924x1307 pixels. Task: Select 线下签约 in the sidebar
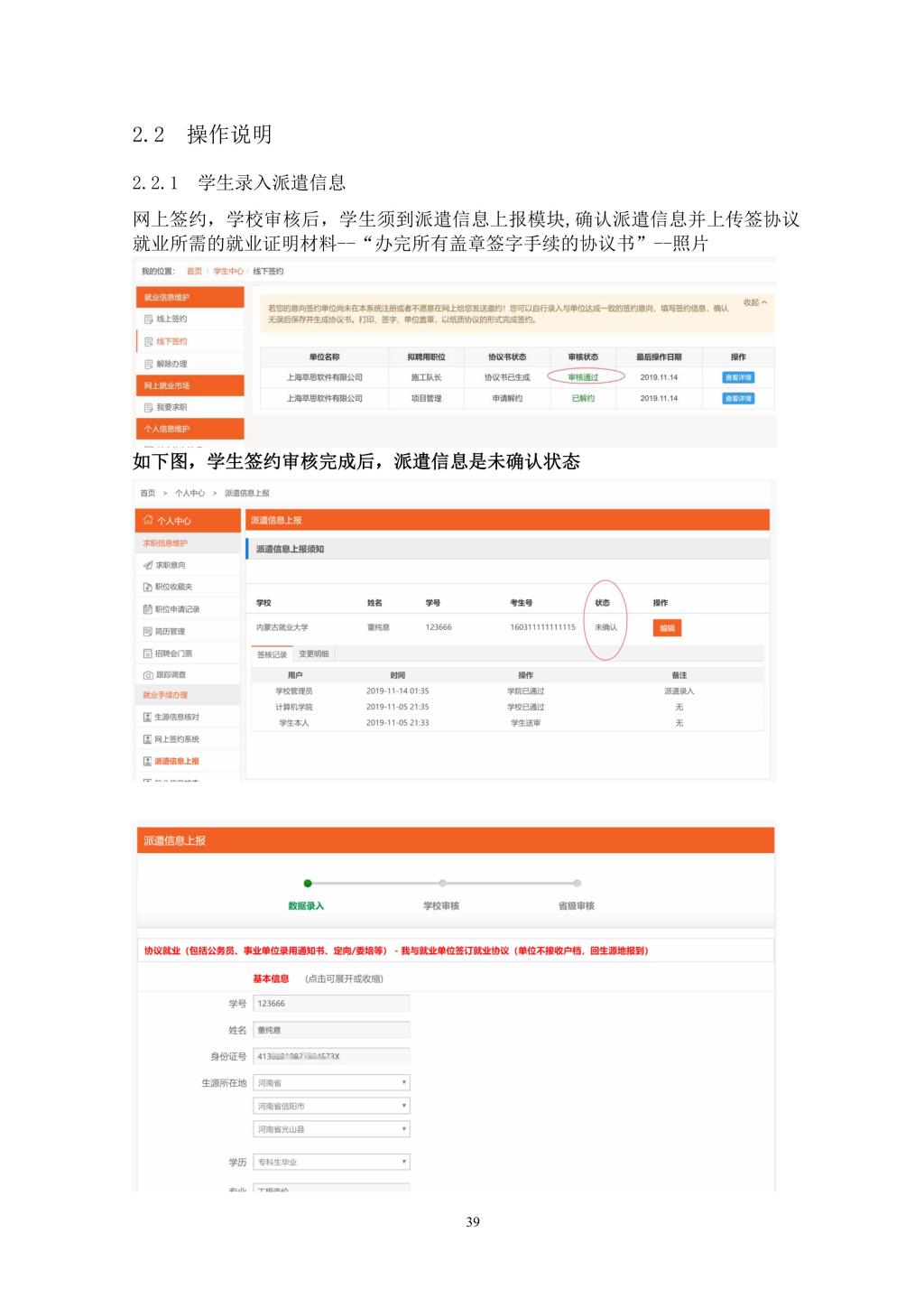171,341
